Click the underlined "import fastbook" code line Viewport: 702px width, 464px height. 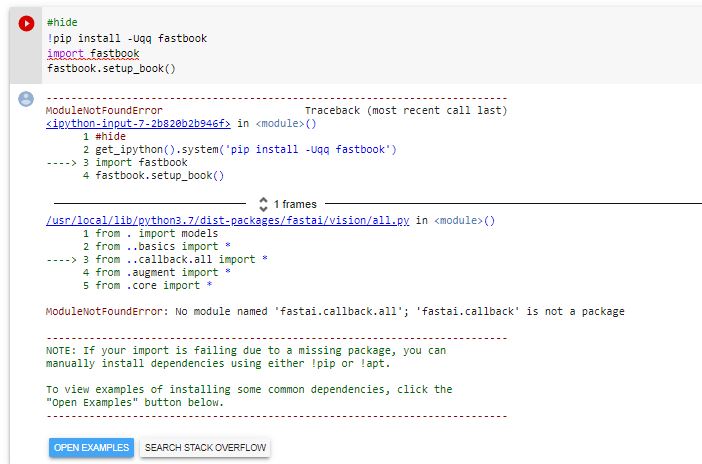[x=93, y=53]
